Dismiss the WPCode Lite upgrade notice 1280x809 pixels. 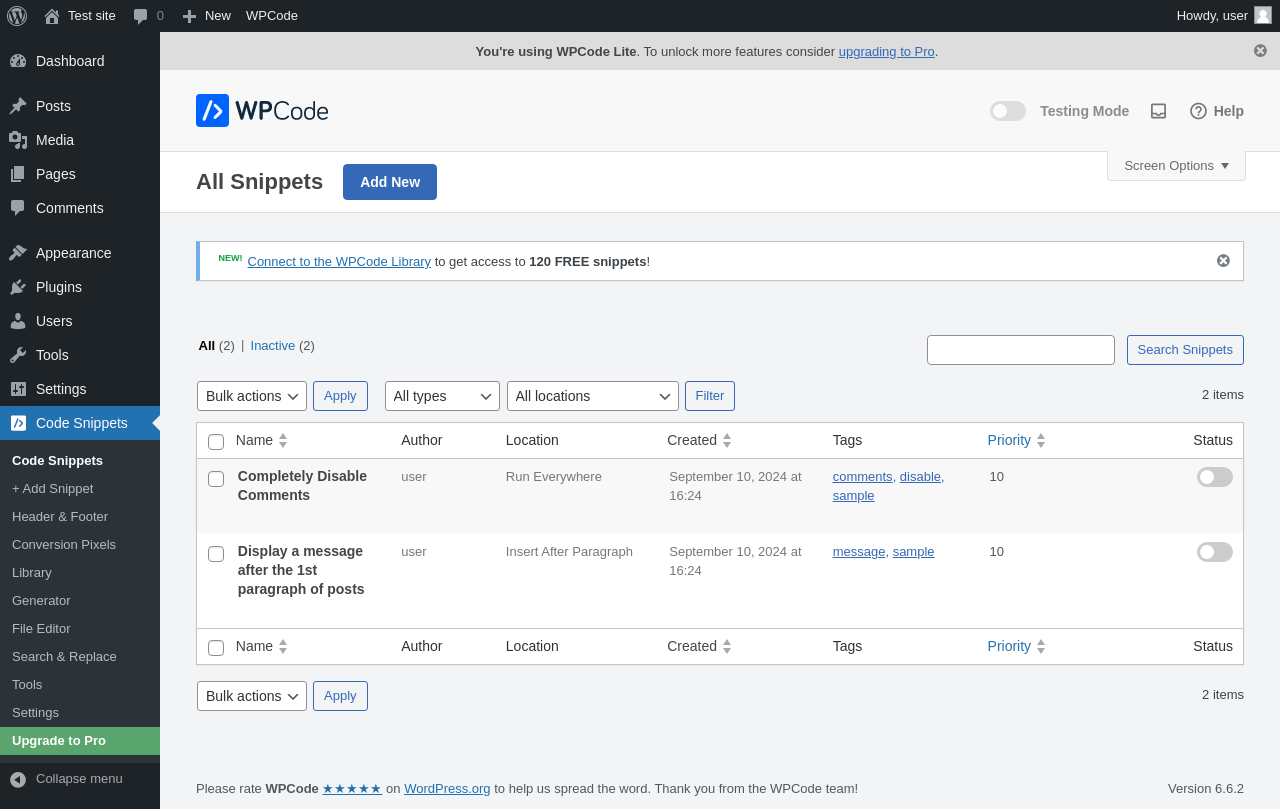(x=1260, y=50)
